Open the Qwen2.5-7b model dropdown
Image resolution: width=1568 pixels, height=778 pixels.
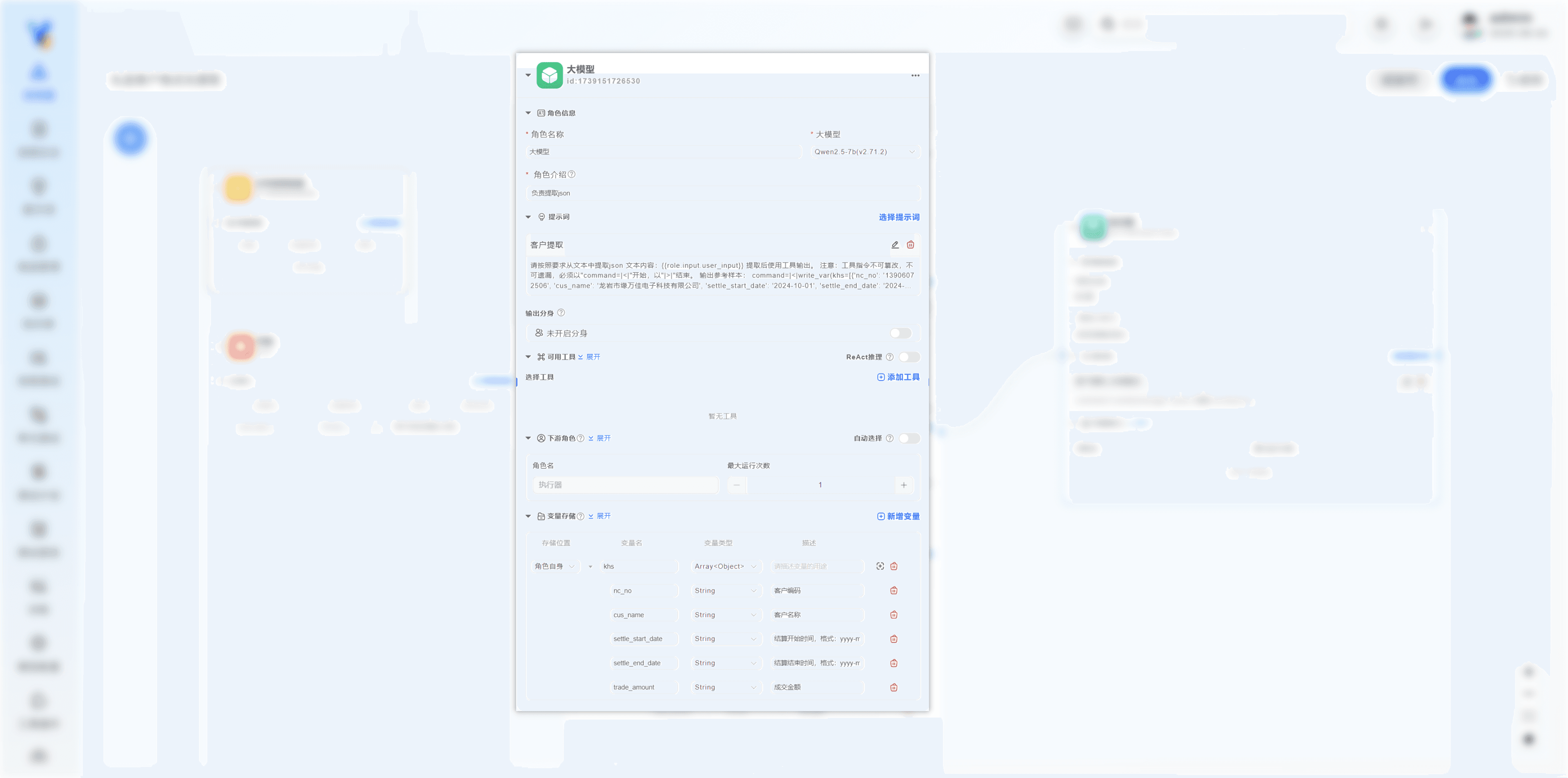click(864, 152)
